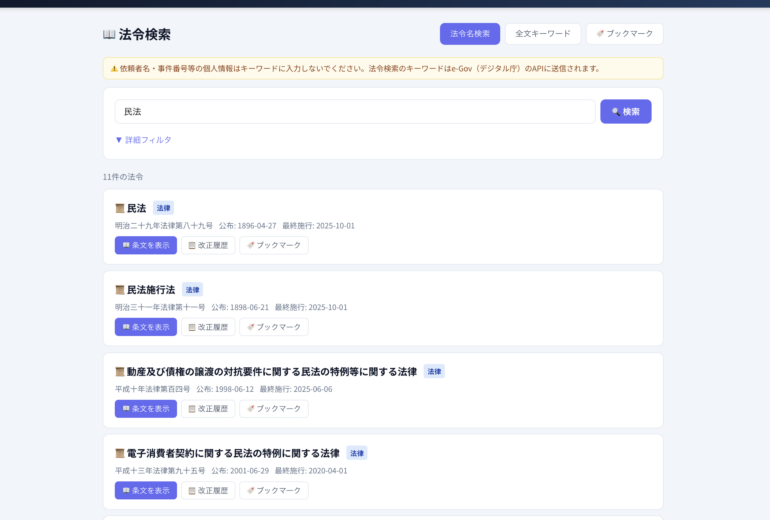Open the ブックマーク tab at top

point(624,34)
